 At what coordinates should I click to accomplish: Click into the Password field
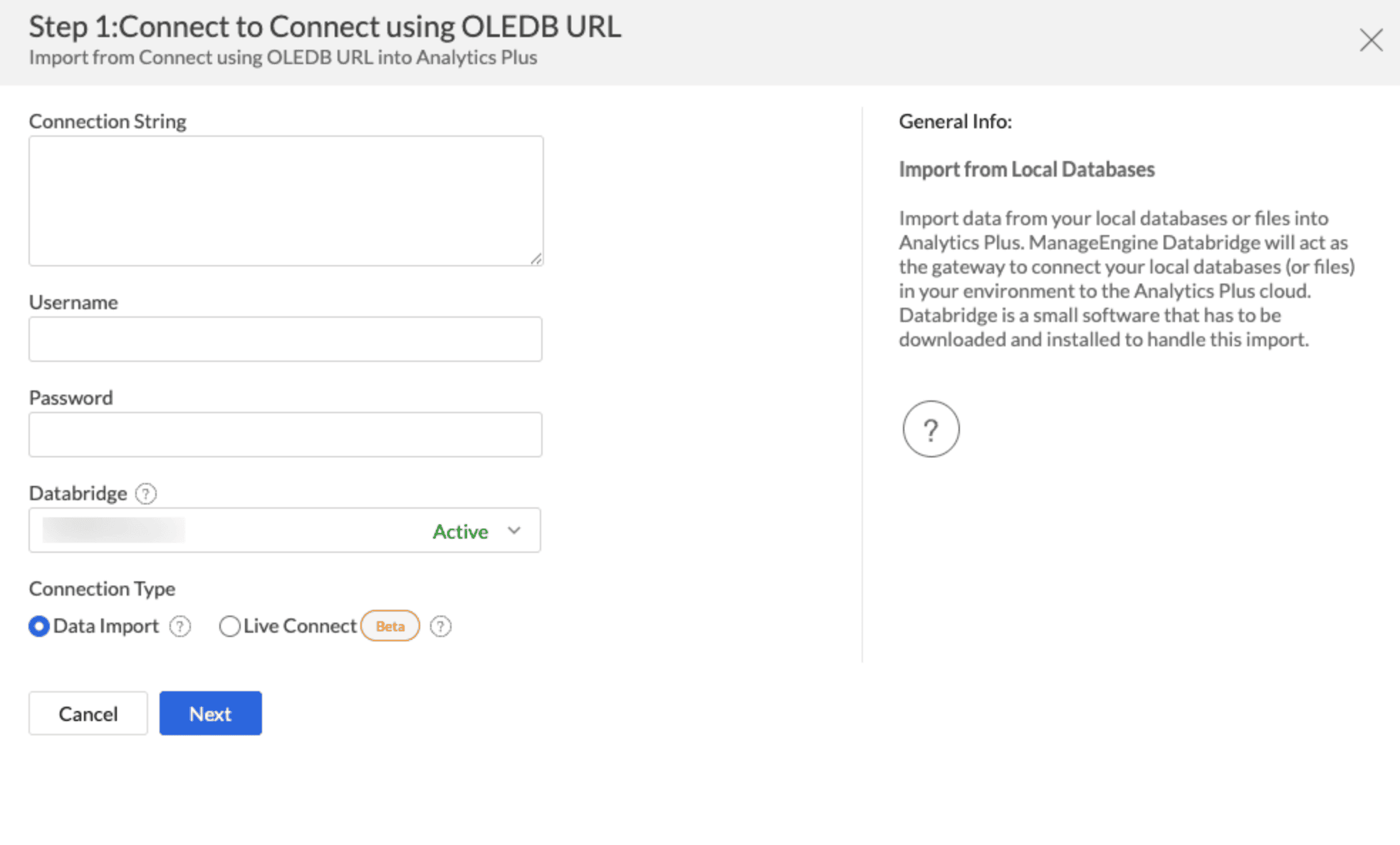(286, 435)
